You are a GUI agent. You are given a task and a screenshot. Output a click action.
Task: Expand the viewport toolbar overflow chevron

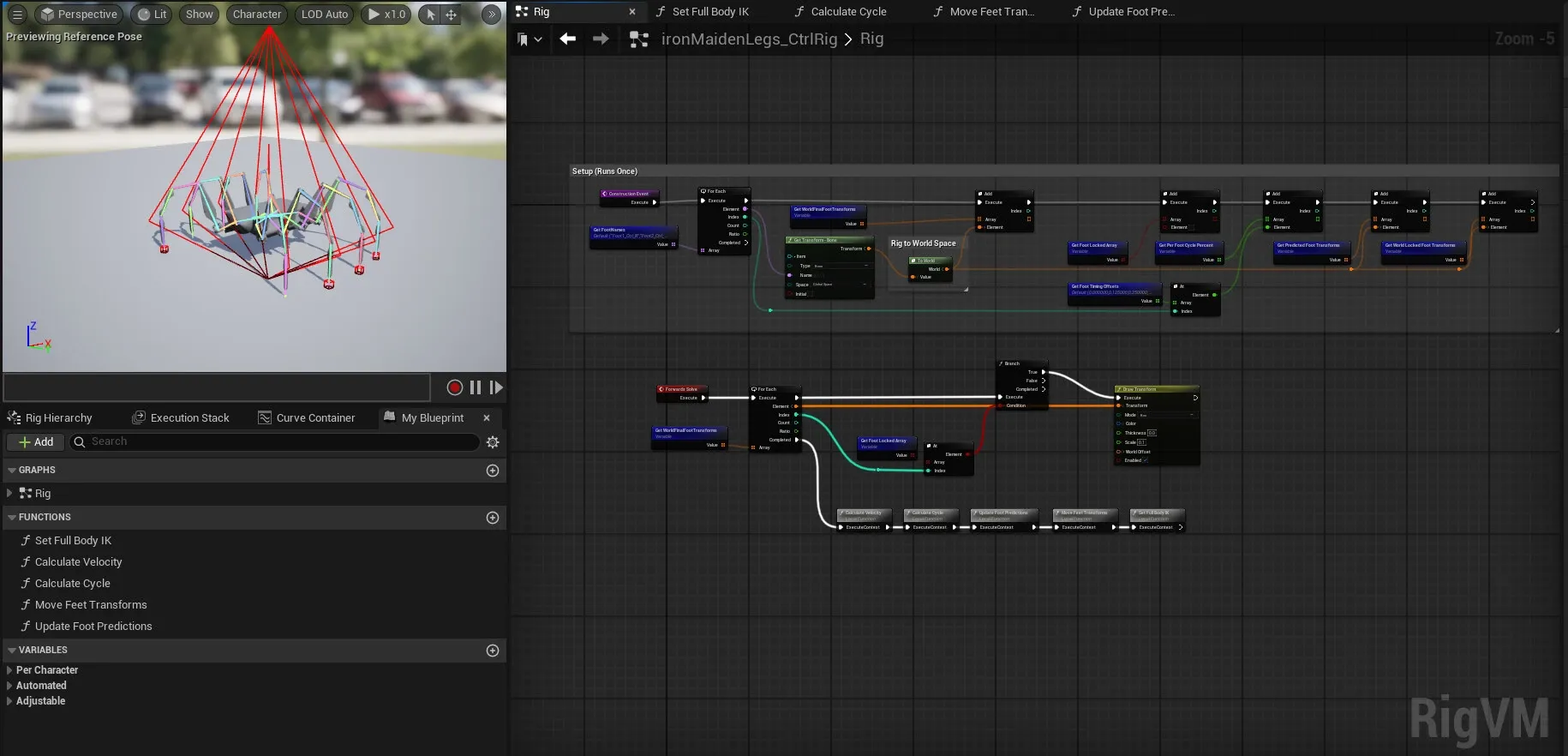(491, 15)
